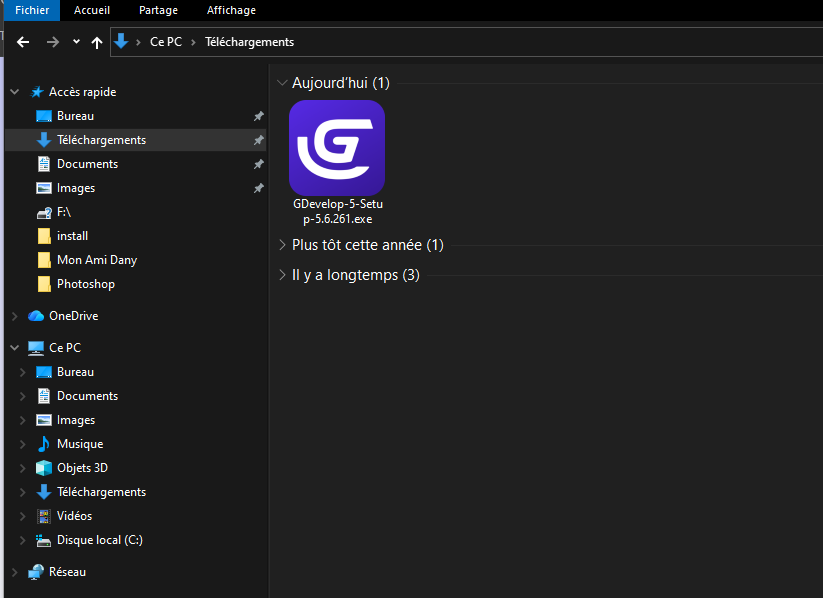
Task: Click Ce PC in the address bar
Action: (165, 42)
